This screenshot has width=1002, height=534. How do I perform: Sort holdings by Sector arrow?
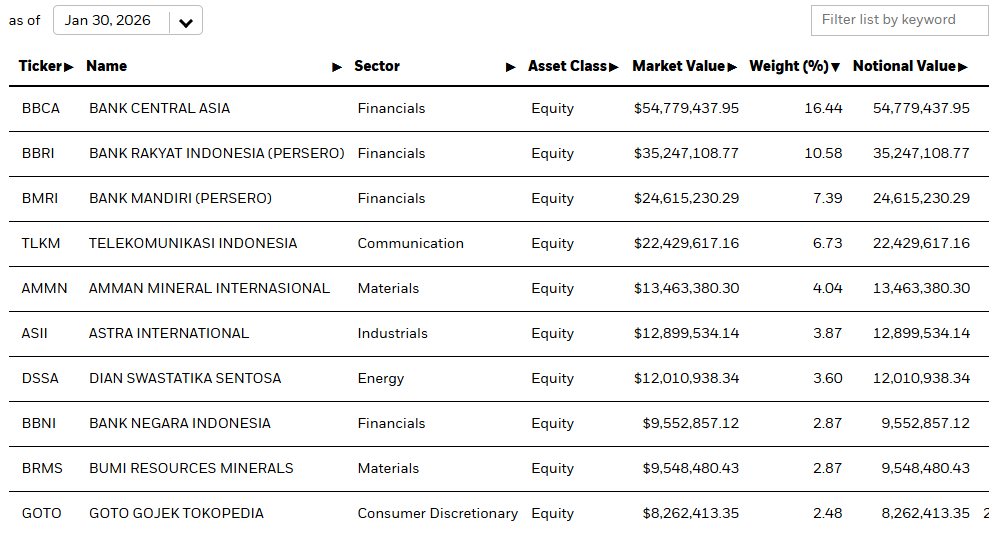click(x=510, y=67)
